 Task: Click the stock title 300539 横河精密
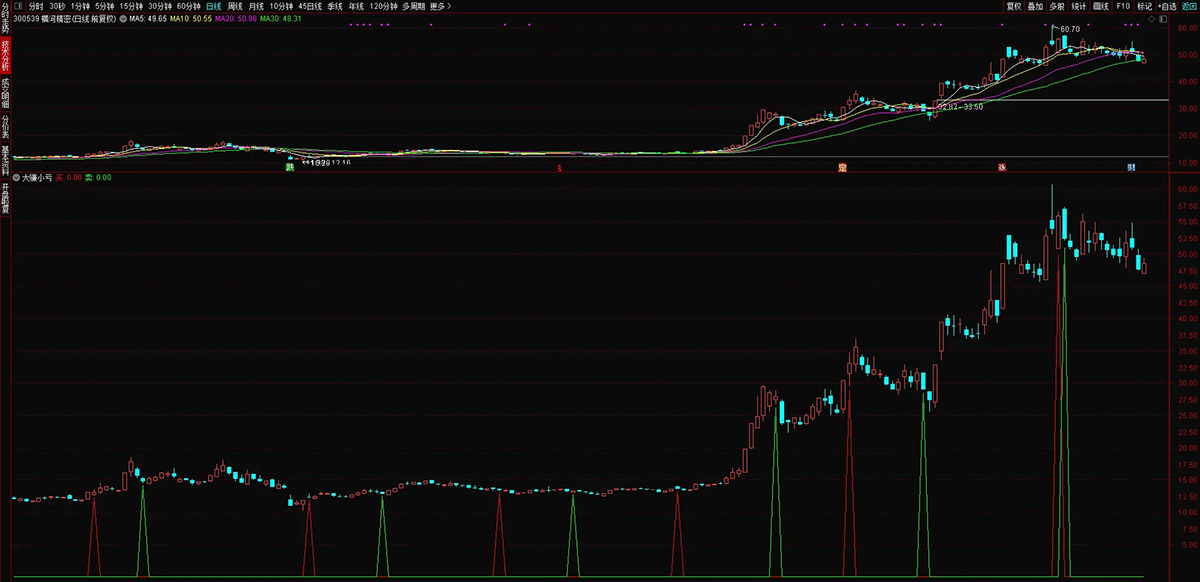(65, 18)
